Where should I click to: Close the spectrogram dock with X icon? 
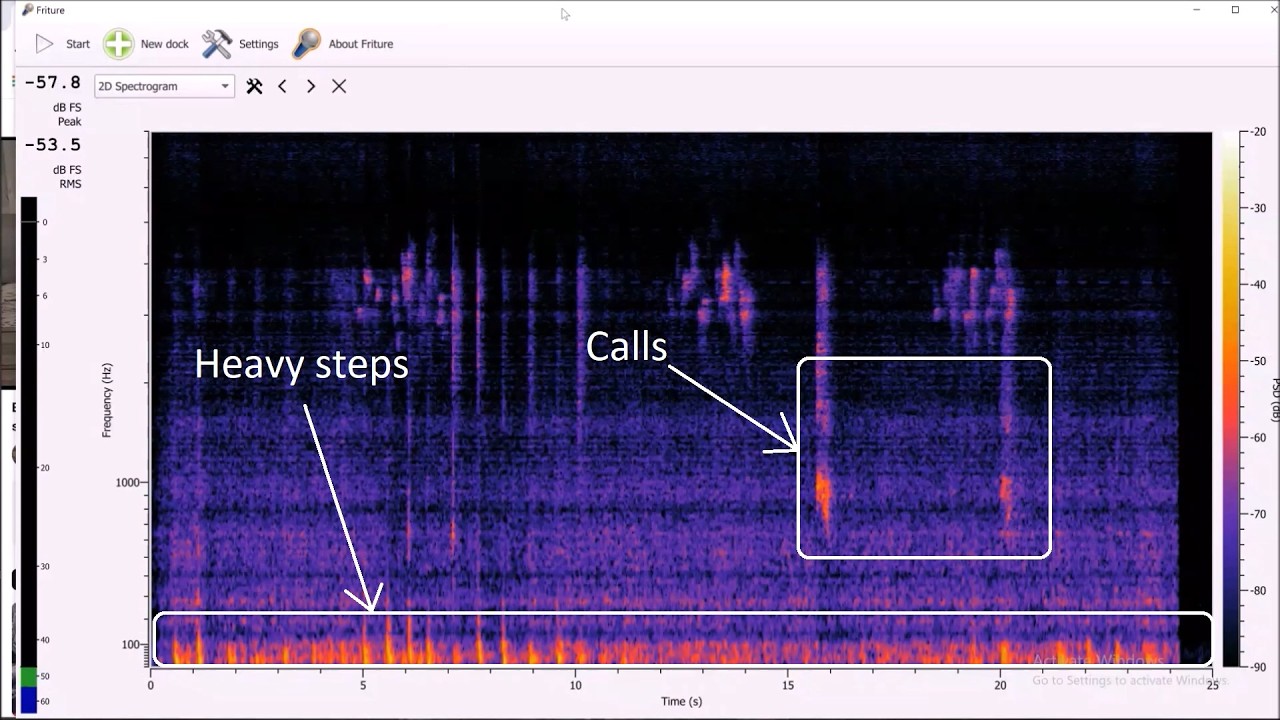339,86
